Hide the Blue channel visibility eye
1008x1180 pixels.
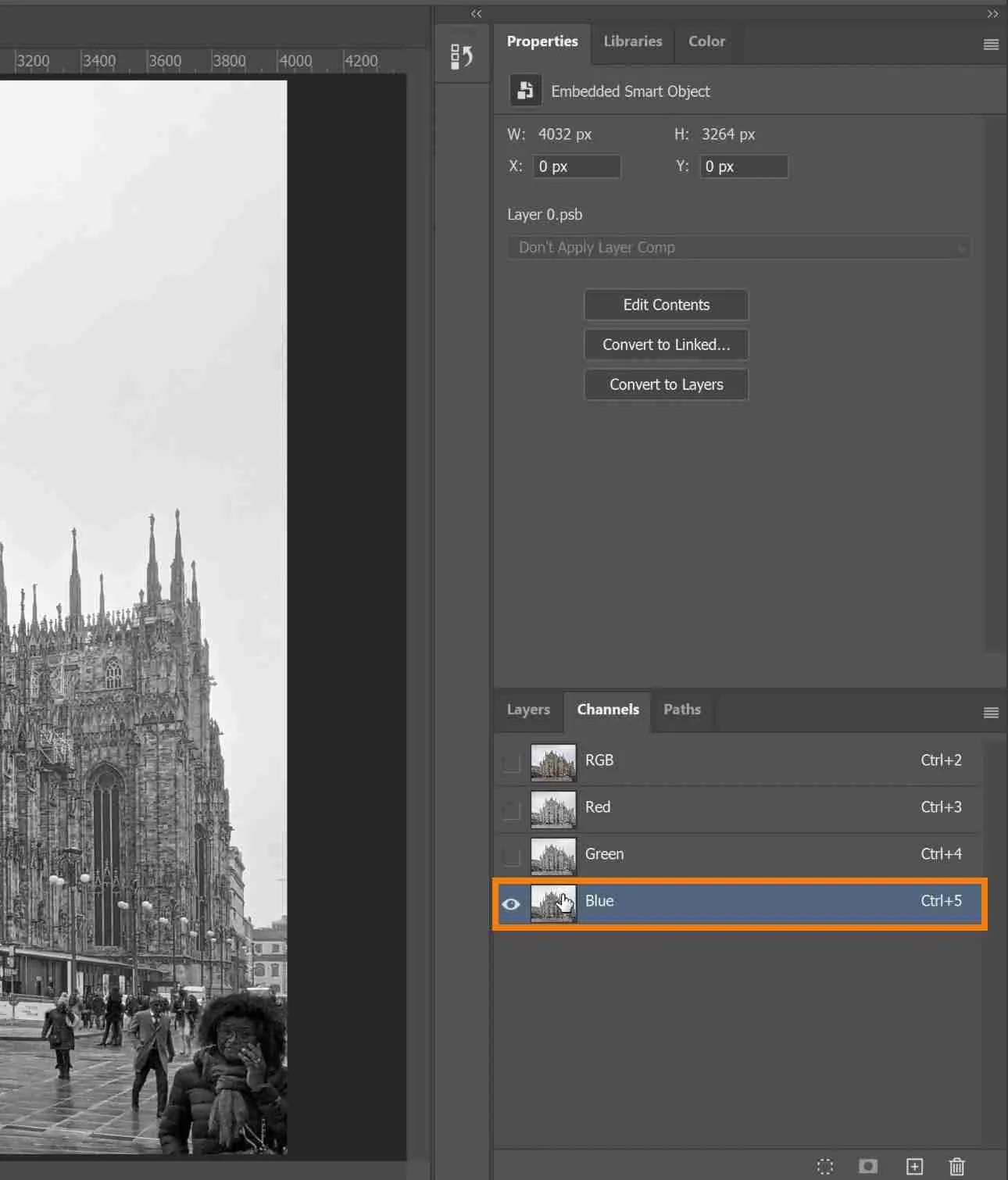pos(511,903)
